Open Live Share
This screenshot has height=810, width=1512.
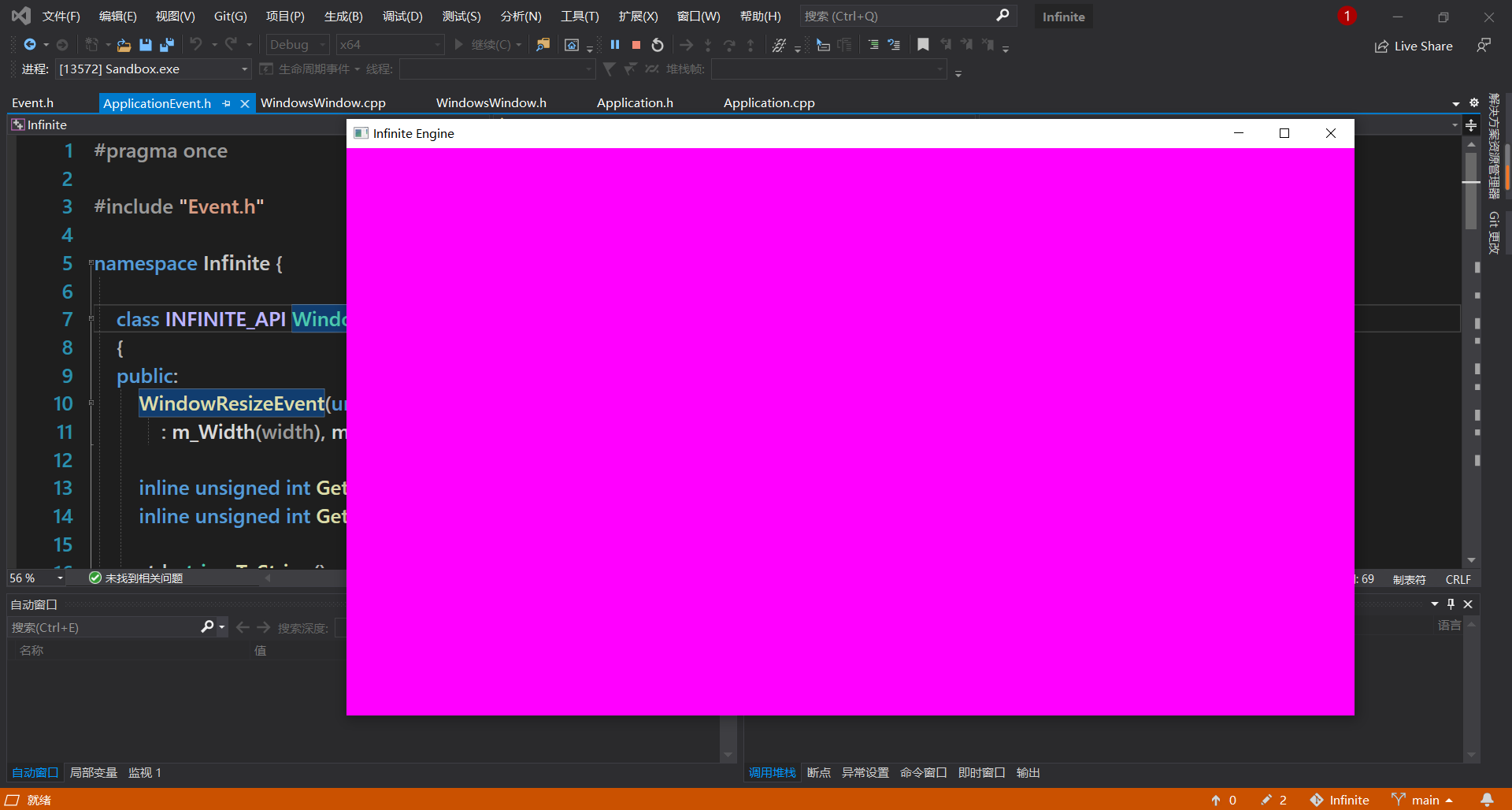coord(1414,46)
